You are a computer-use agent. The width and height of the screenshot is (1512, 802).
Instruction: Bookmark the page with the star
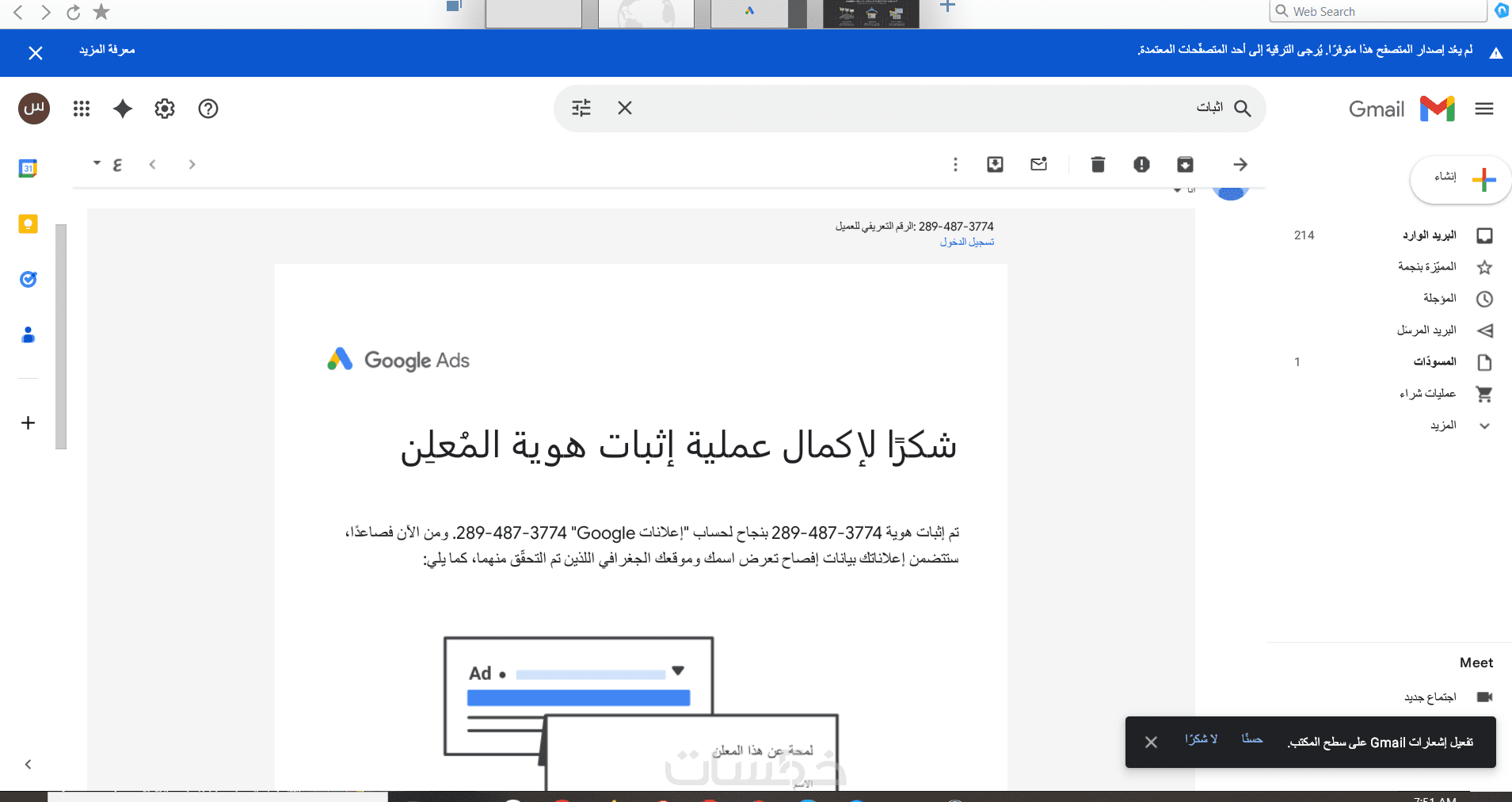pos(101,12)
